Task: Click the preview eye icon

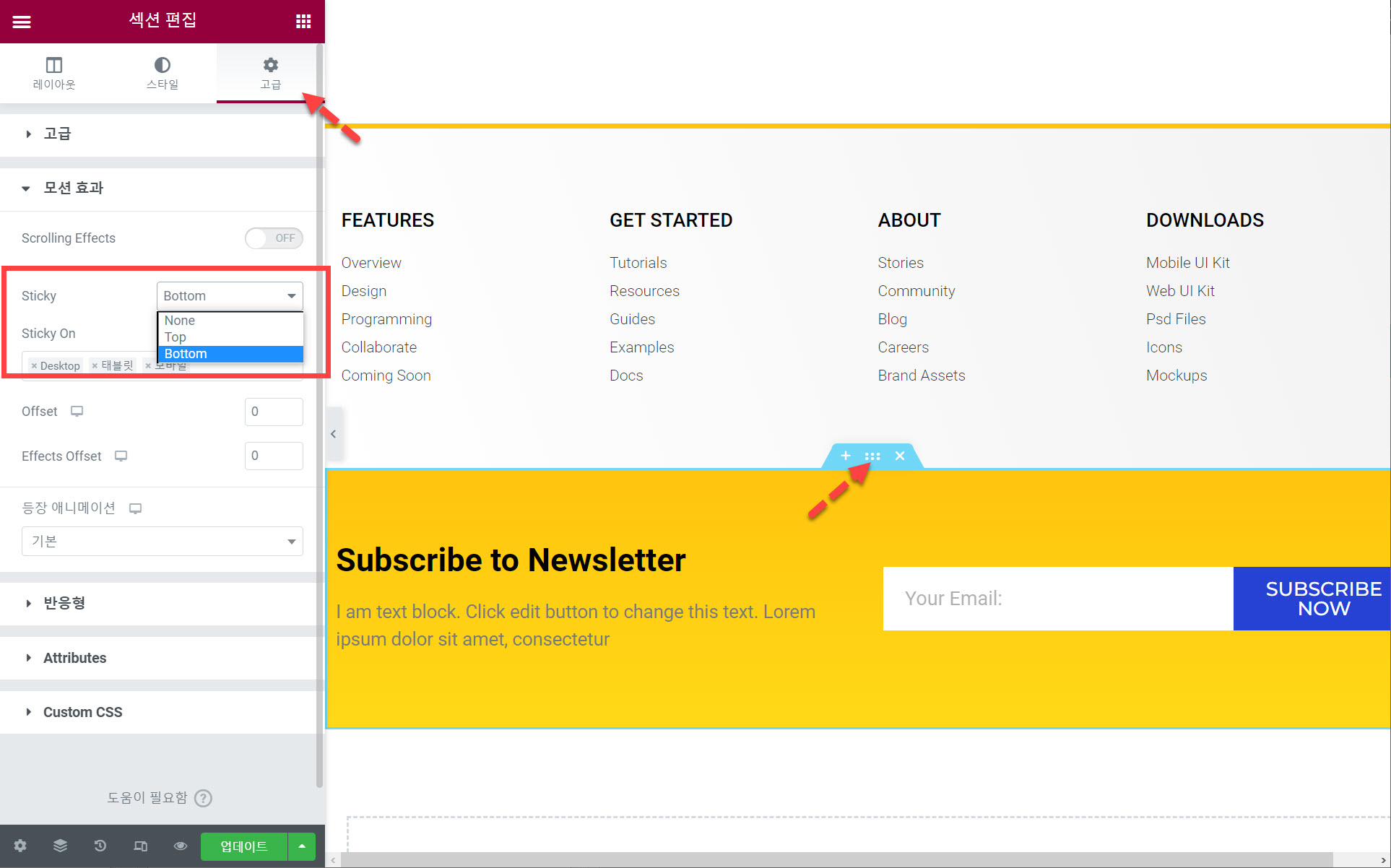Action: 181,846
